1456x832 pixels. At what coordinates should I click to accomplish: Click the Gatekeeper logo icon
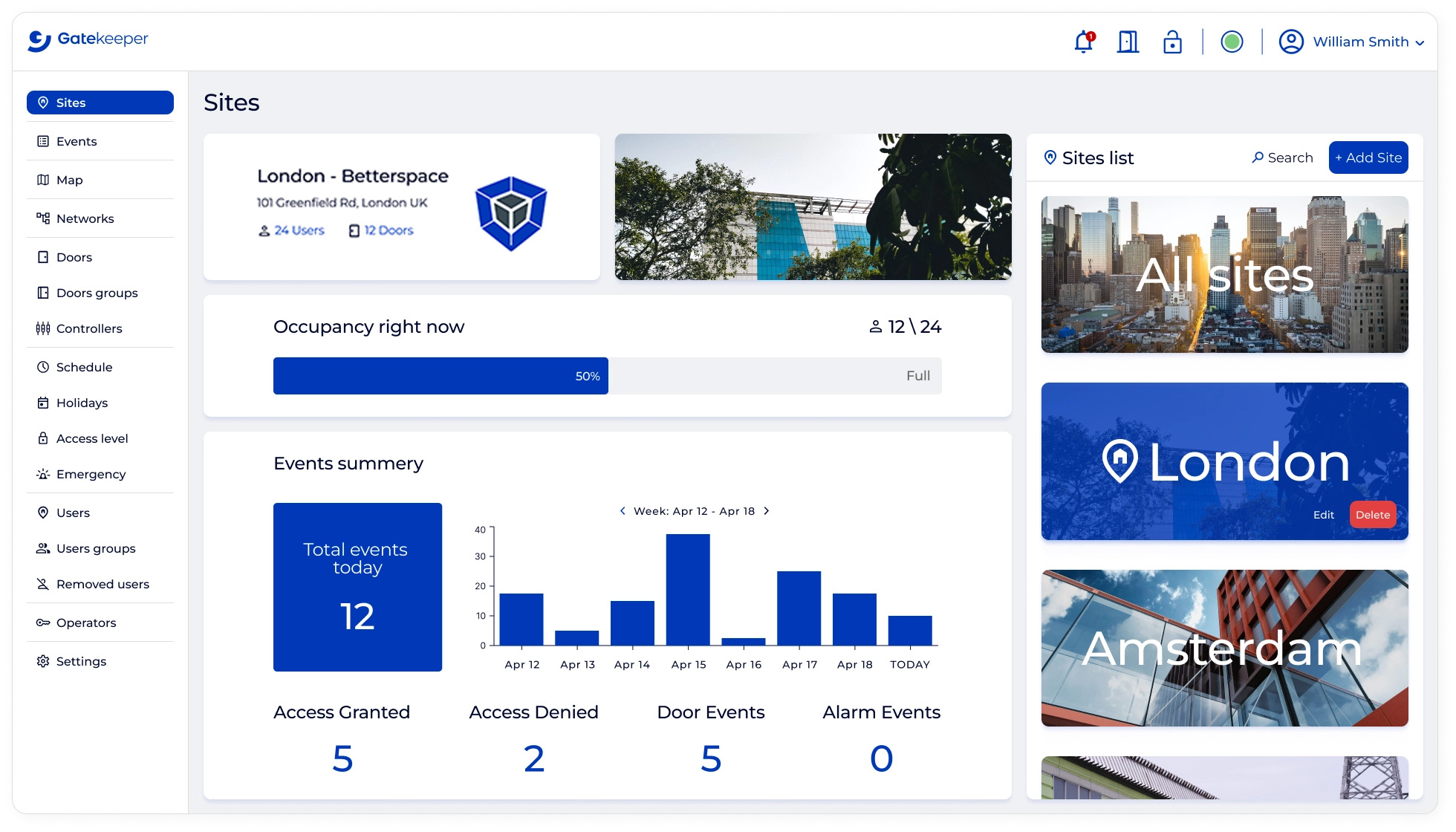point(39,40)
